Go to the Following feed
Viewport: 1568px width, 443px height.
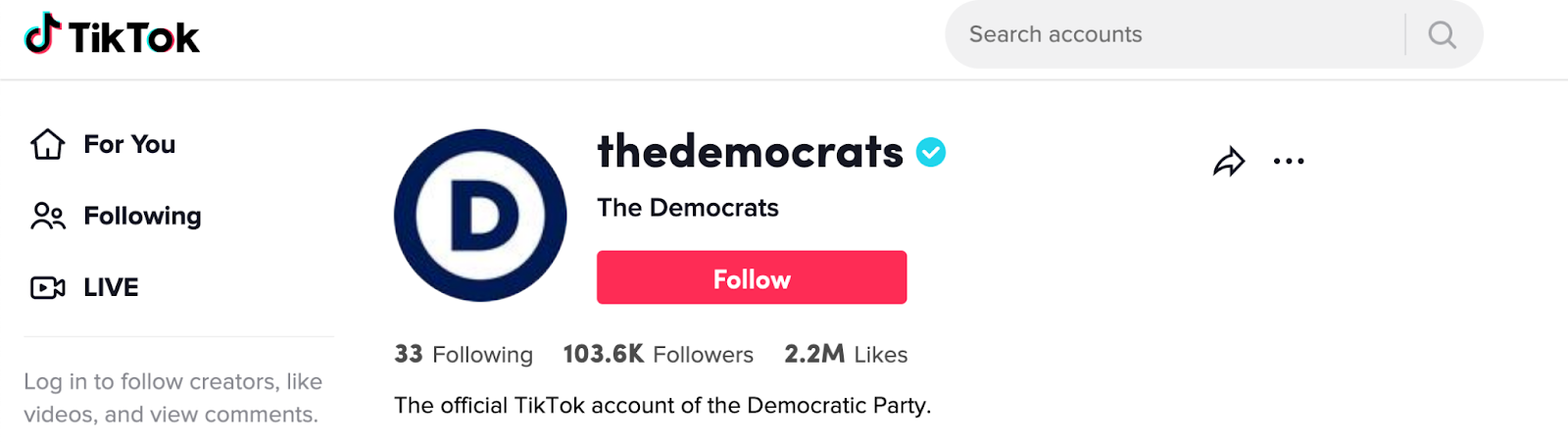(x=142, y=216)
